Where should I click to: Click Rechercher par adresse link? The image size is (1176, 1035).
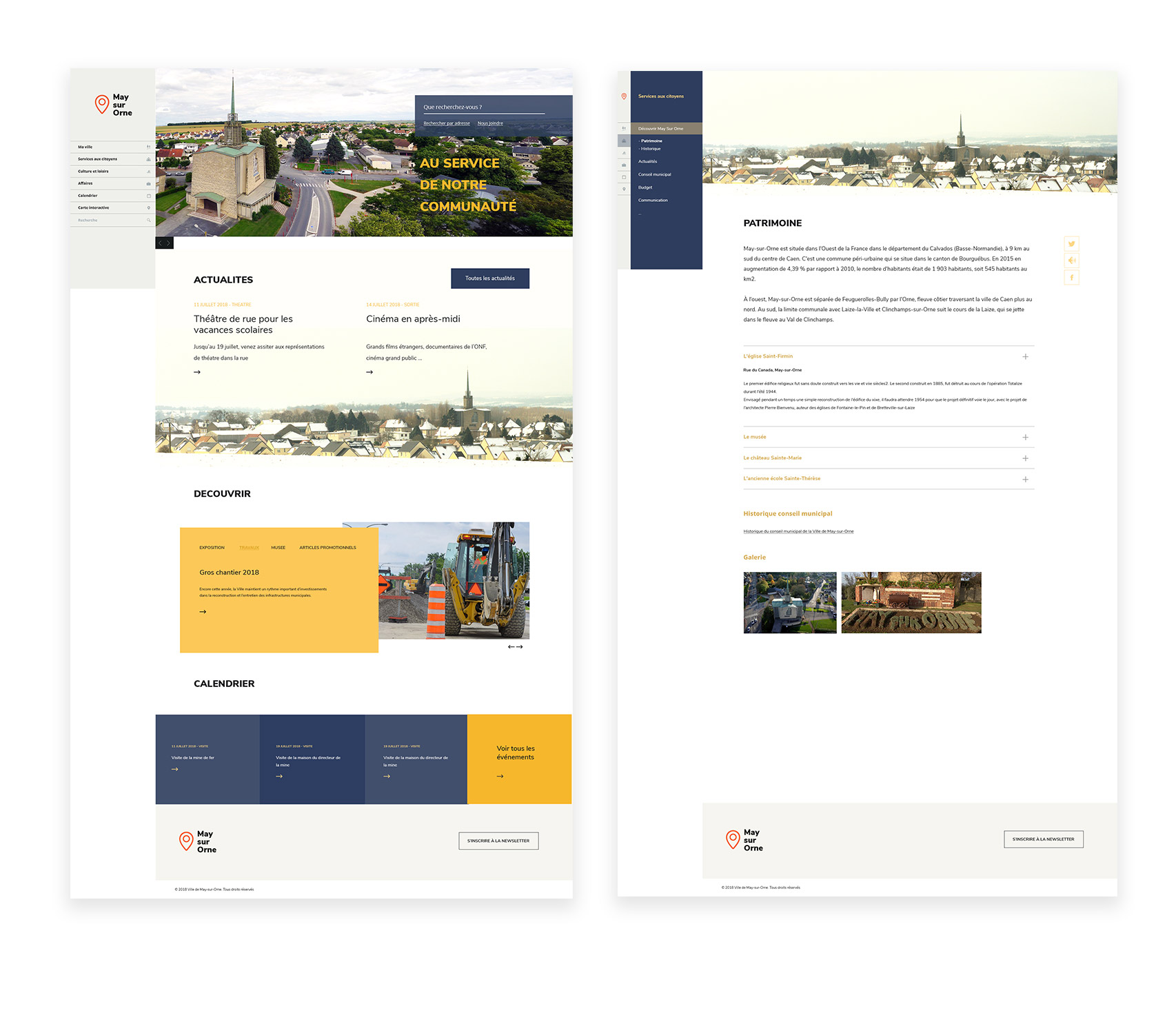(446, 123)
